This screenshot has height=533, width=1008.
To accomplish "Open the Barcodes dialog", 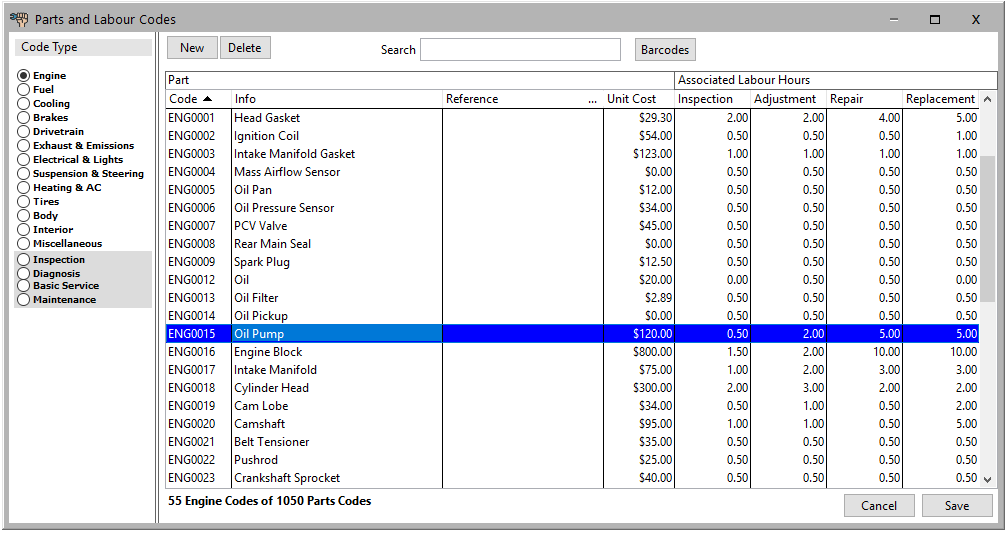I will [665, 49].
